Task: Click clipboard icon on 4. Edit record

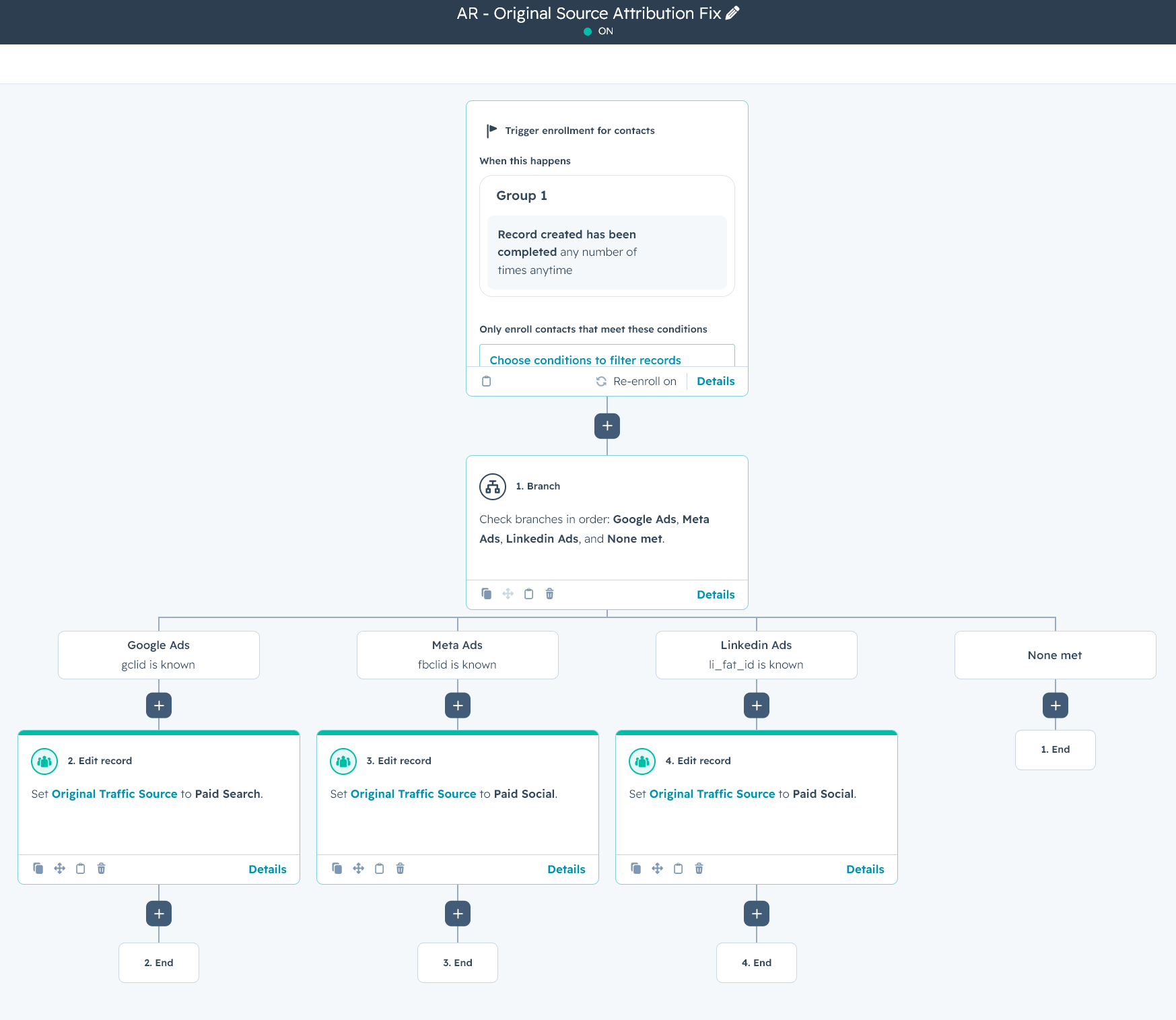Action: 679,869
